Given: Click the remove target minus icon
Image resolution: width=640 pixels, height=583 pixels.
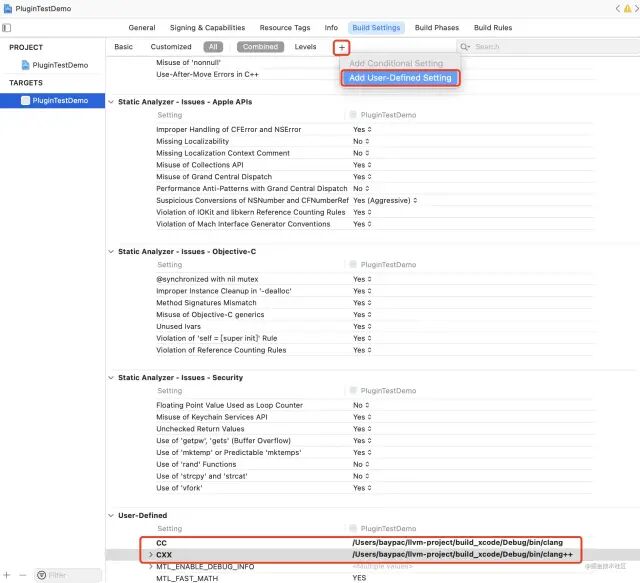Looking at the screenshot, I should click(x=23, y=575).
